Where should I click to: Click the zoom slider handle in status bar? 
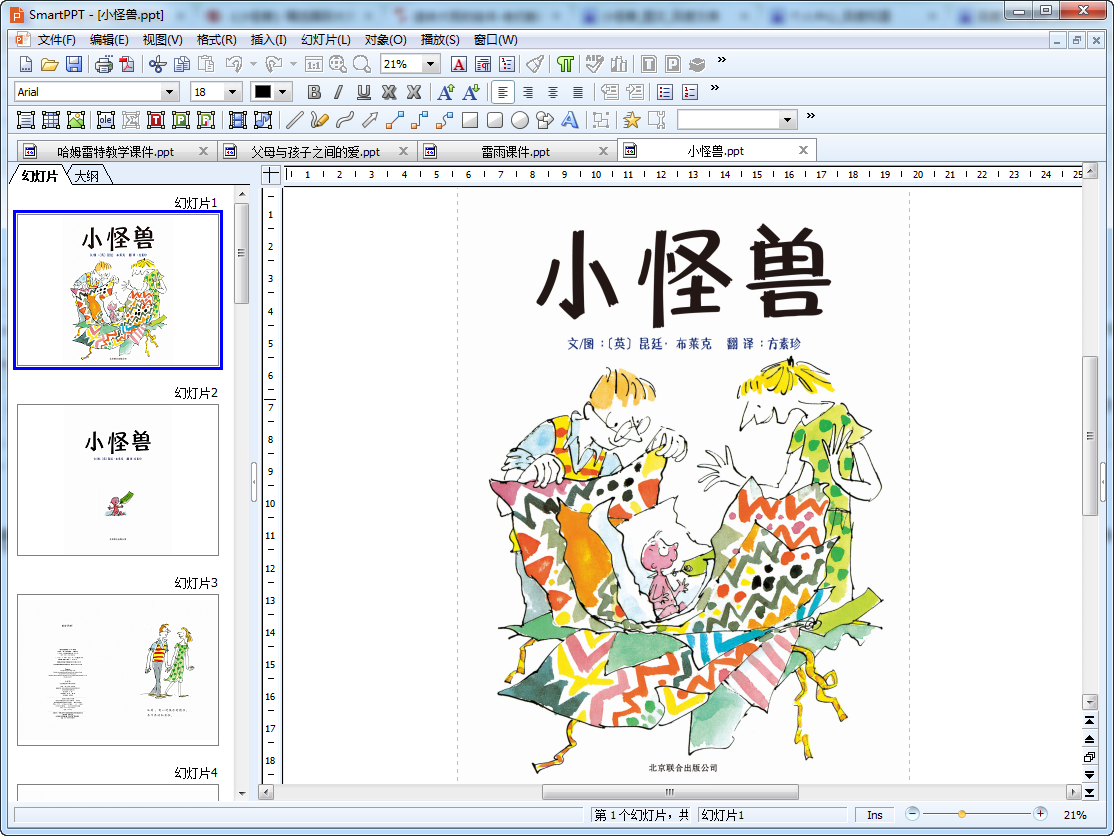961,815
